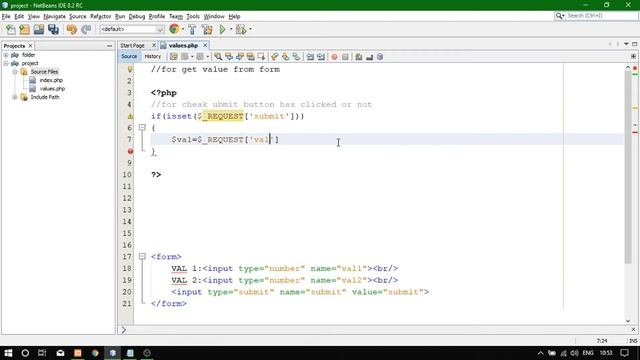Click the volume icon in system tray

click(x=574, y=353)
